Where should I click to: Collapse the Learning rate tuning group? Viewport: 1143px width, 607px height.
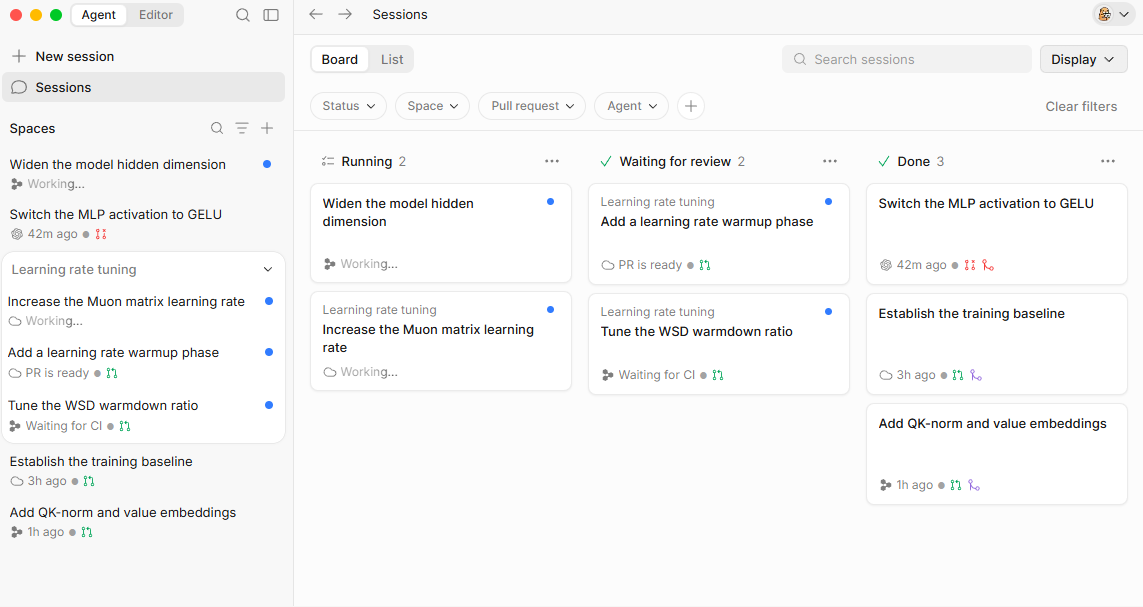click(268, 270)
